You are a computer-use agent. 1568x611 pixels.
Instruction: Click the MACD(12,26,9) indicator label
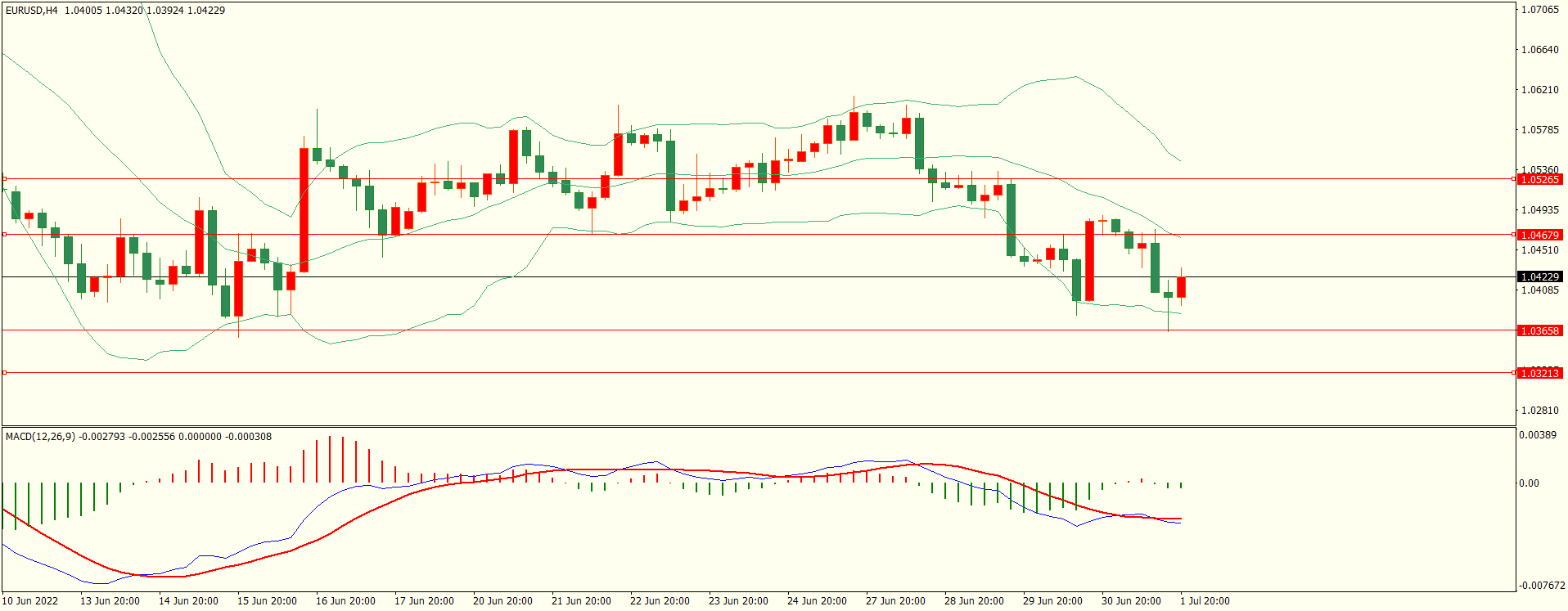(40, 437)
